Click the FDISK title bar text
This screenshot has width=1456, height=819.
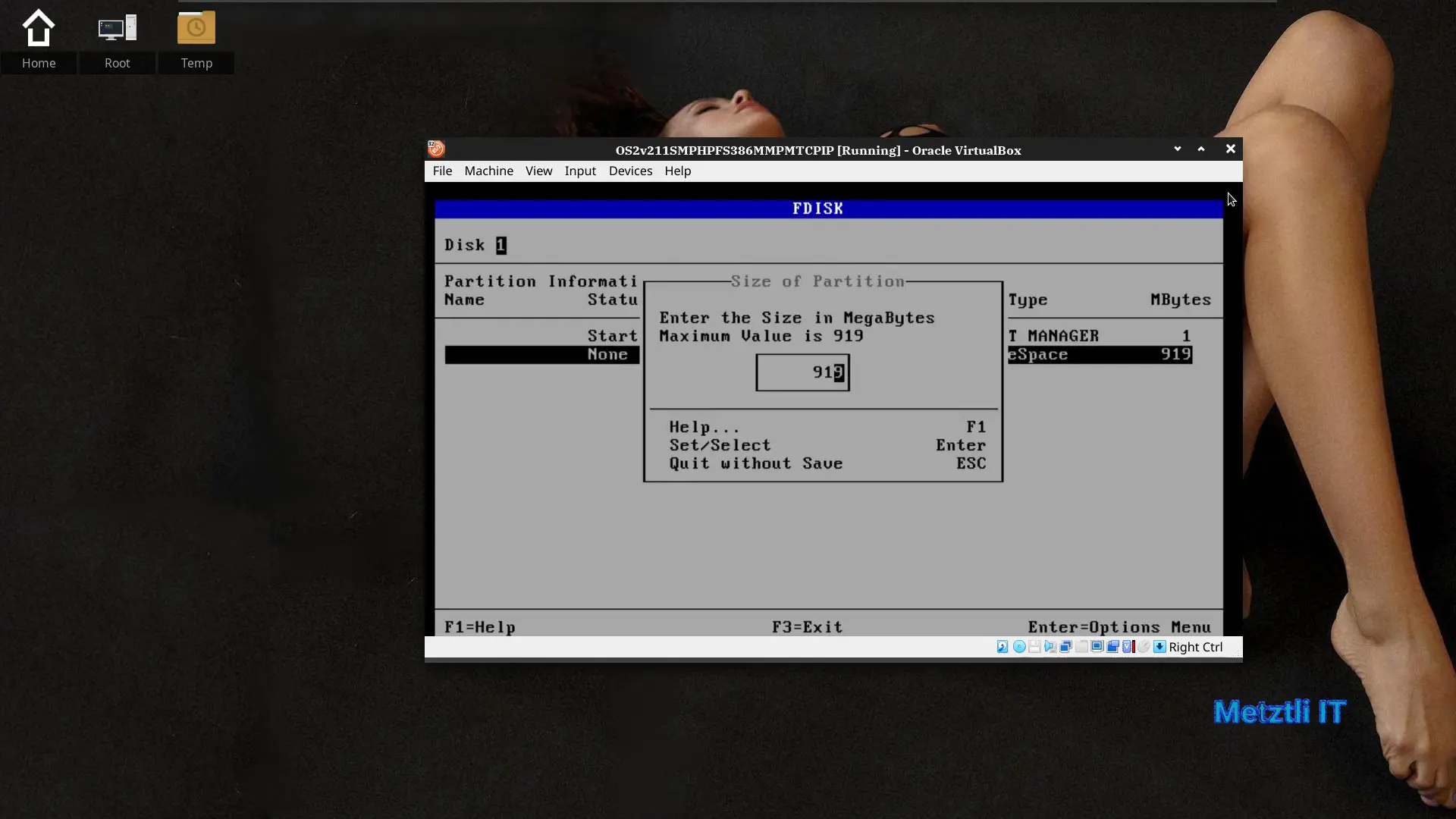(x=817, y=209)
